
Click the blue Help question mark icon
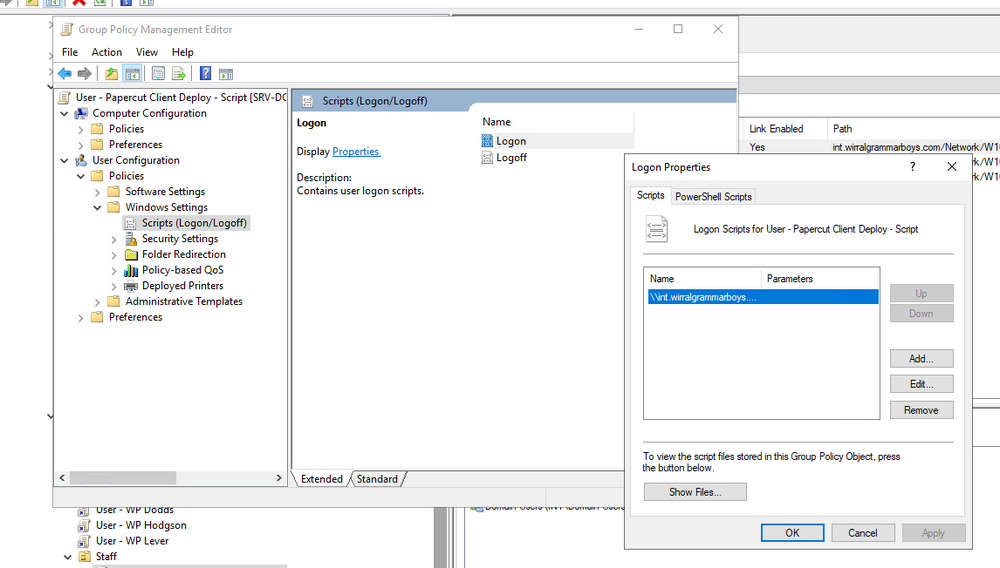click(x=205, y=74)
